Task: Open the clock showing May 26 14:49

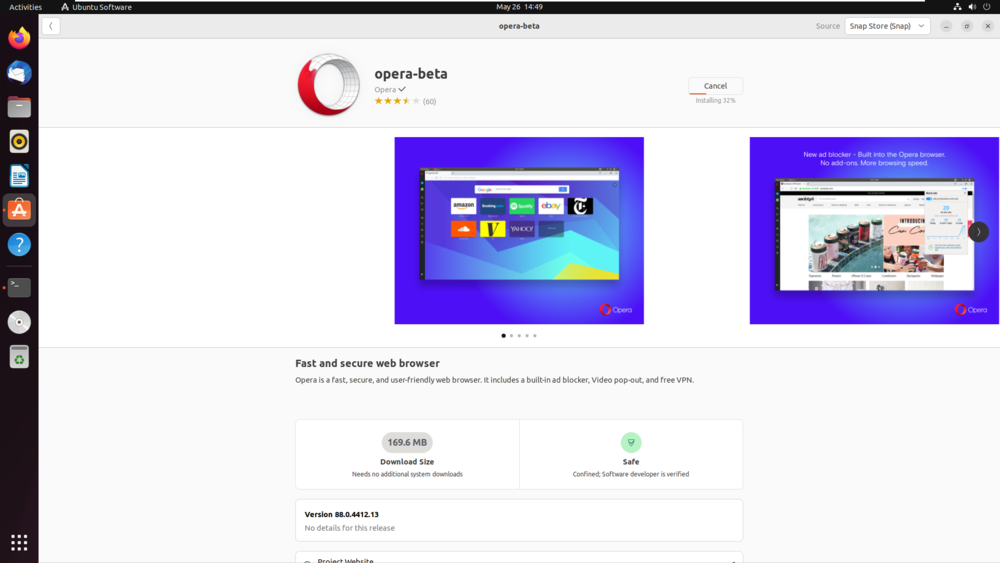Action: point(519,7)
